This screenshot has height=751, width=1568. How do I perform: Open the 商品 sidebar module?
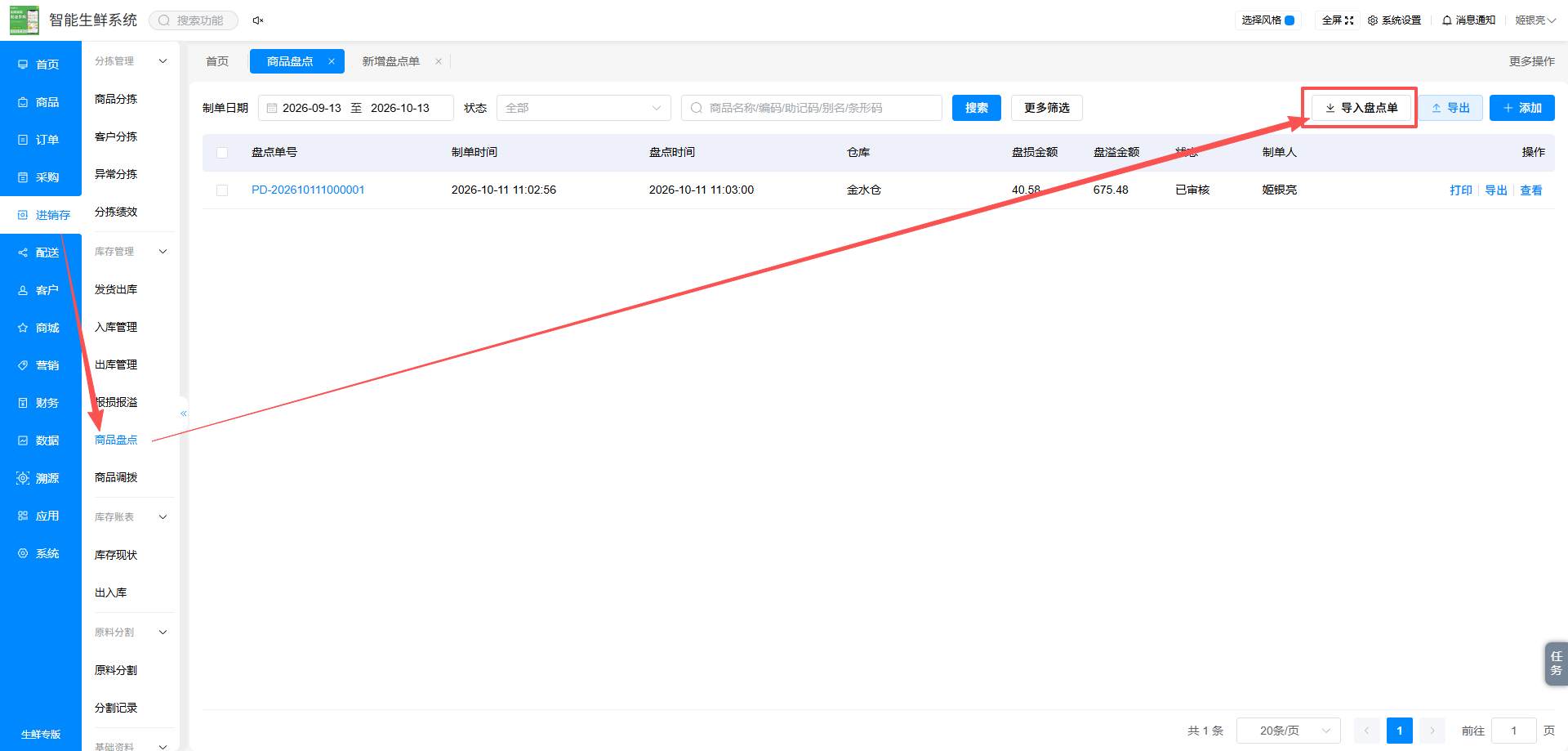click(40, 102)
